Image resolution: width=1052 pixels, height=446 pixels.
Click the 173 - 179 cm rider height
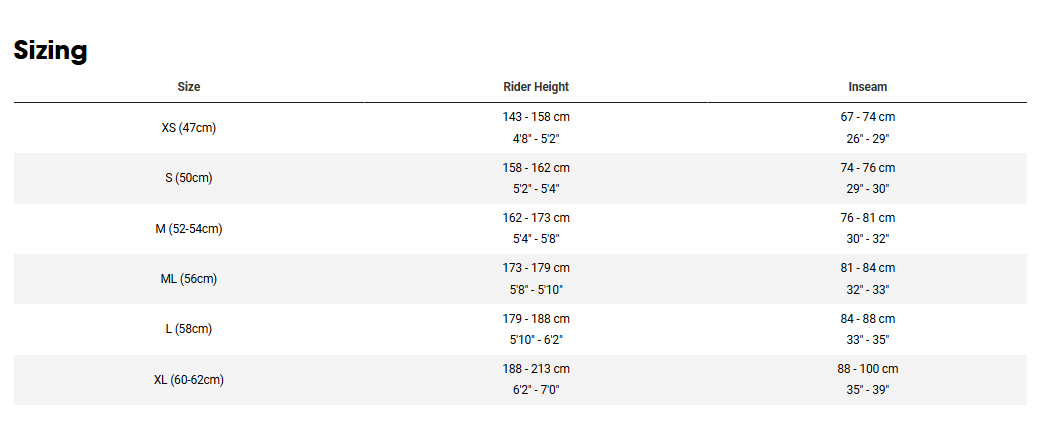coord(536,268)
